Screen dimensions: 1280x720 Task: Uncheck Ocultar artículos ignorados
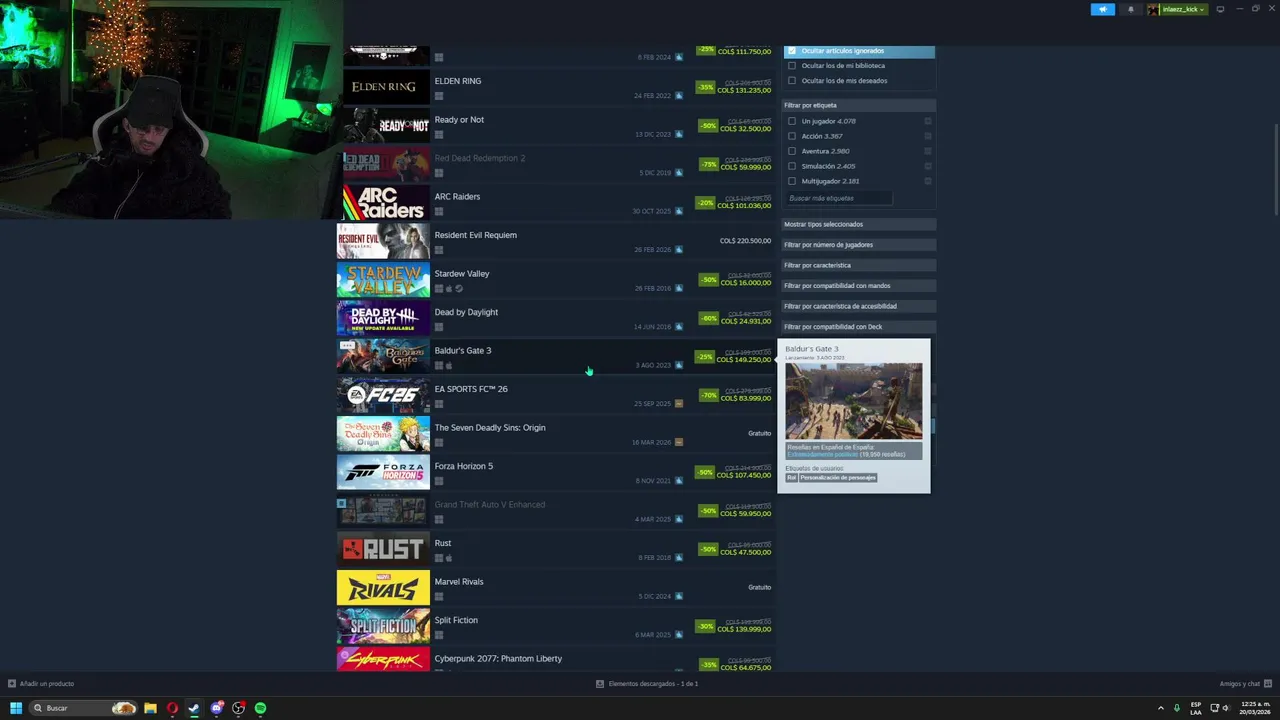point(792,51)
